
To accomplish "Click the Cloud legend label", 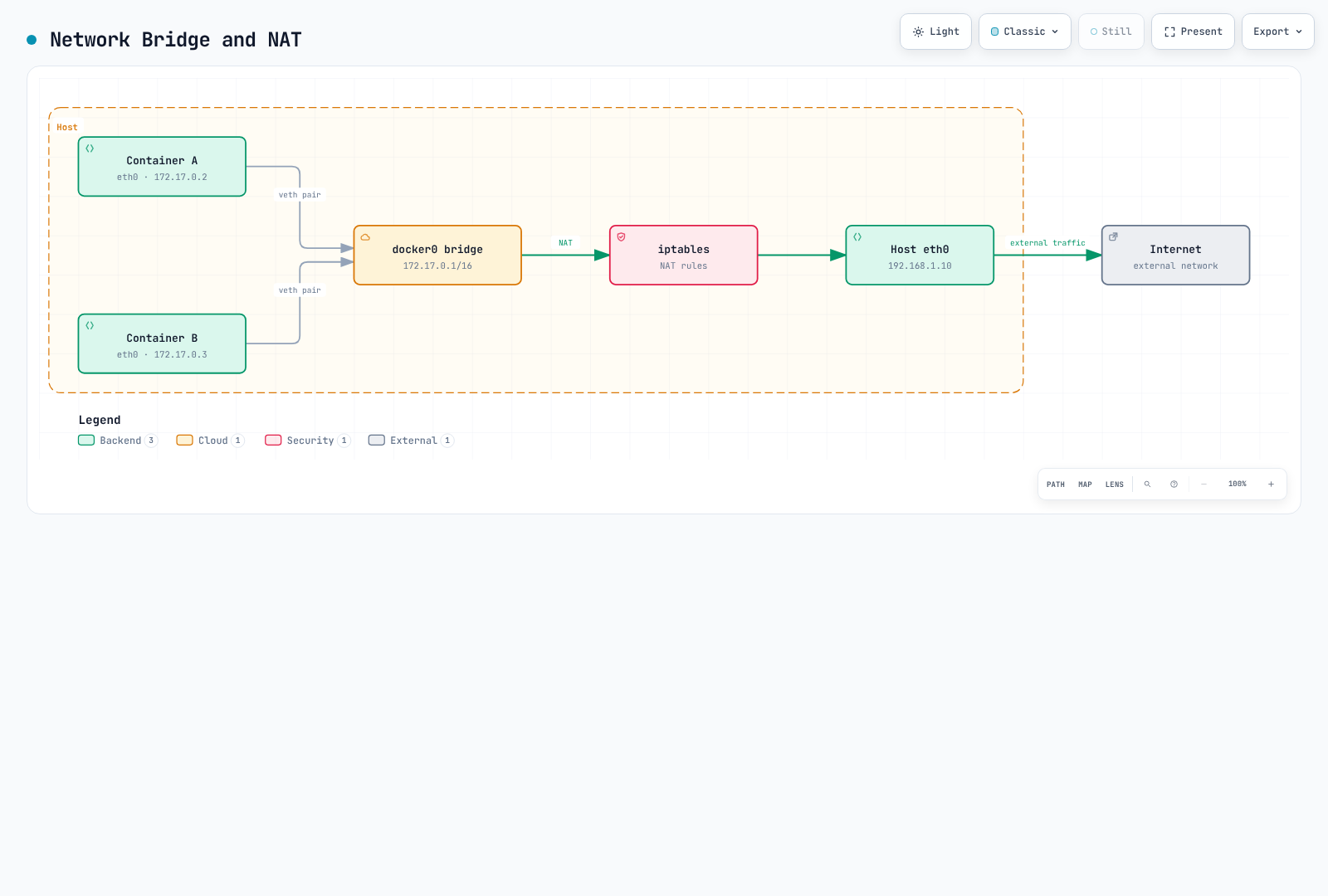I will (x=213, y=441).
